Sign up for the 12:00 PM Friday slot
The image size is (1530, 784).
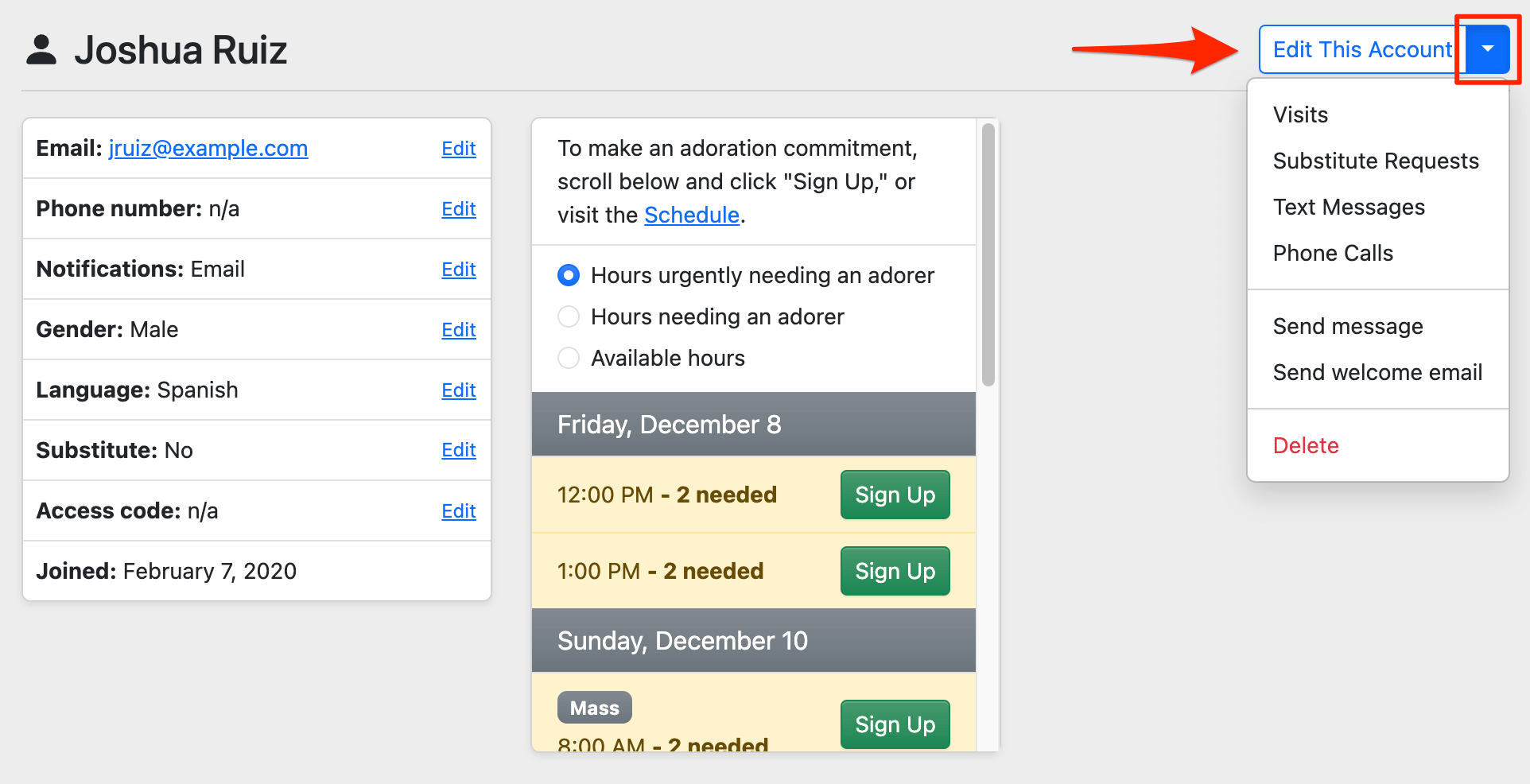(895, 495)
